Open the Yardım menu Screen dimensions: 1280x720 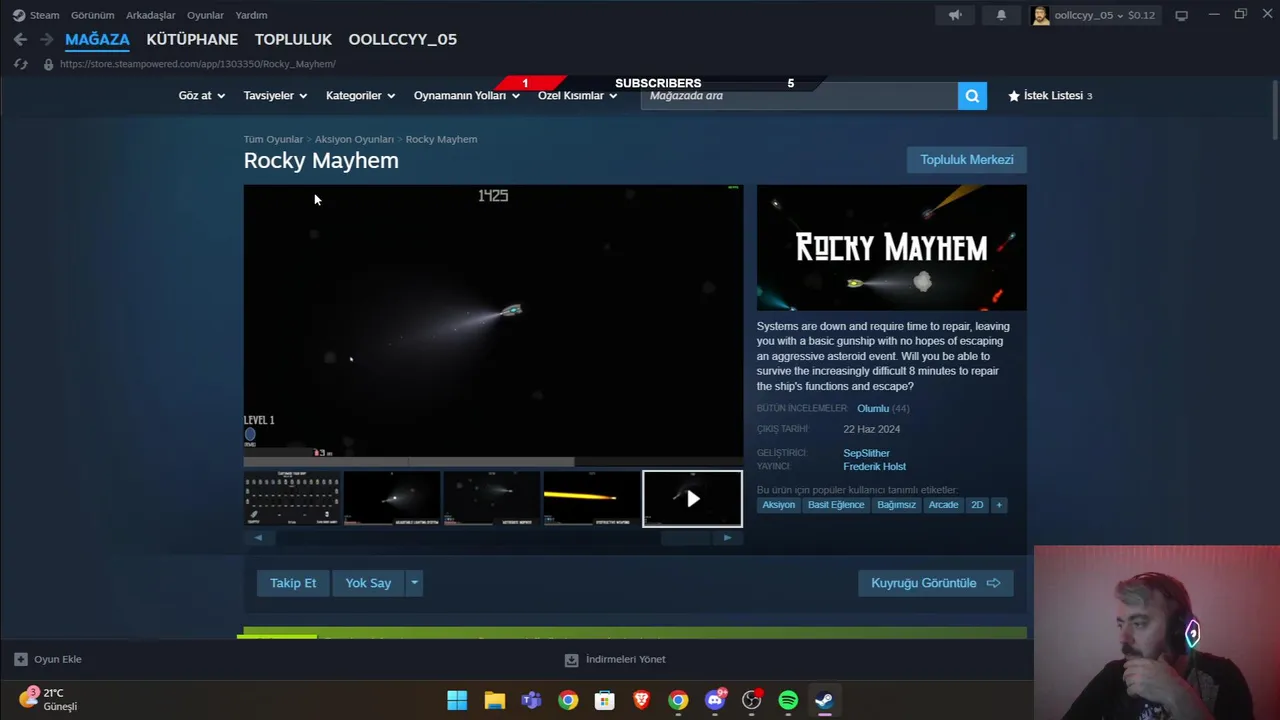251,15
